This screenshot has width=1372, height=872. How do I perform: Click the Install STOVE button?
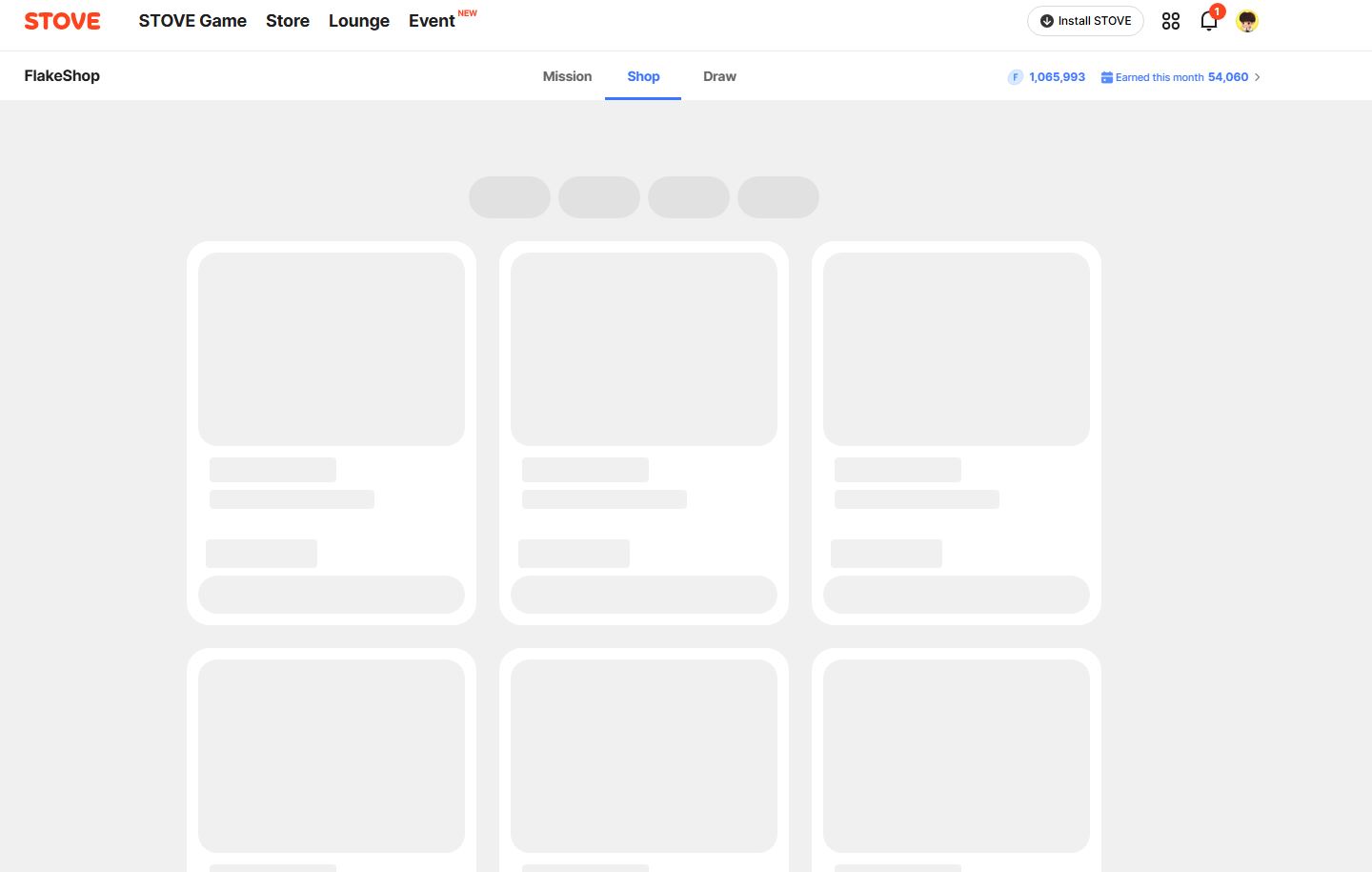pyautogui.click(x=1085, y=21)
